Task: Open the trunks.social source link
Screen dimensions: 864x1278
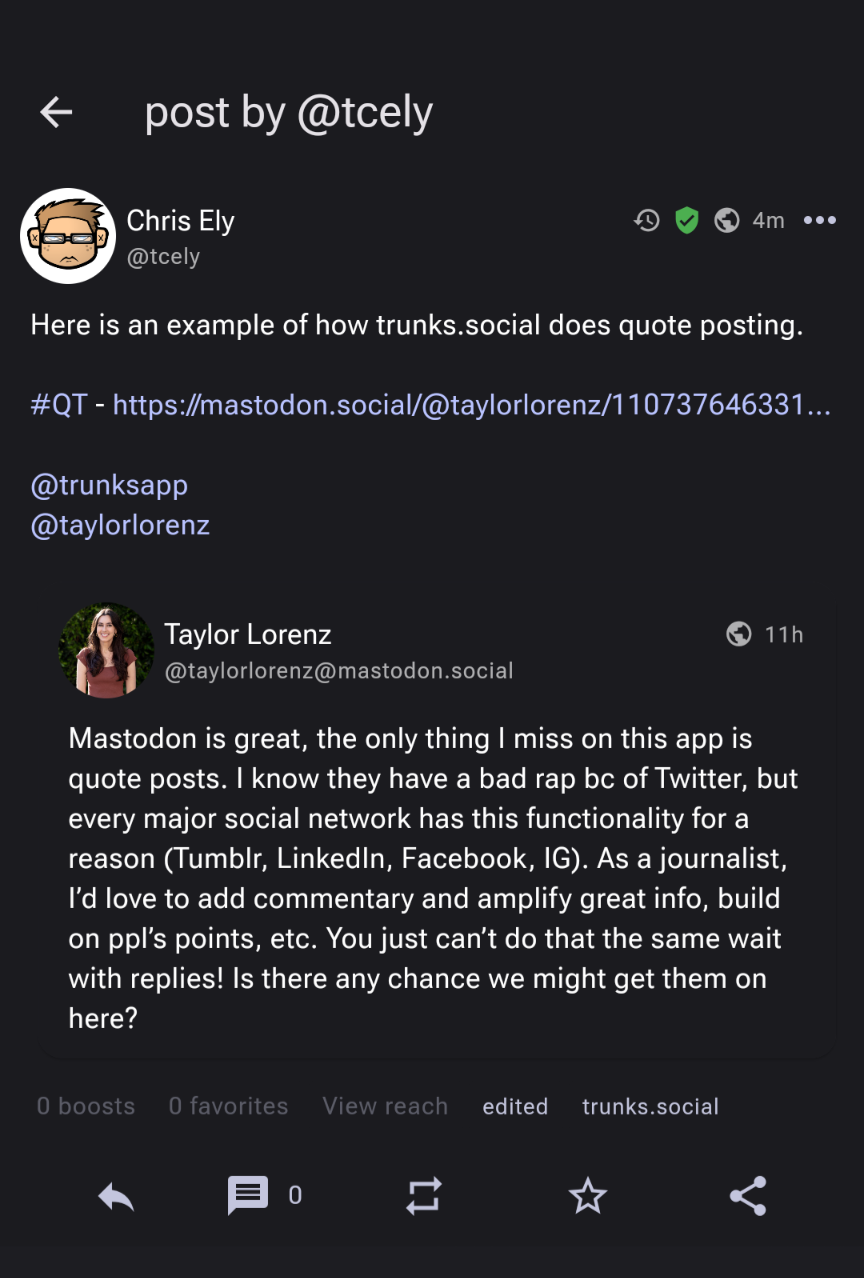Action: 650,1106
